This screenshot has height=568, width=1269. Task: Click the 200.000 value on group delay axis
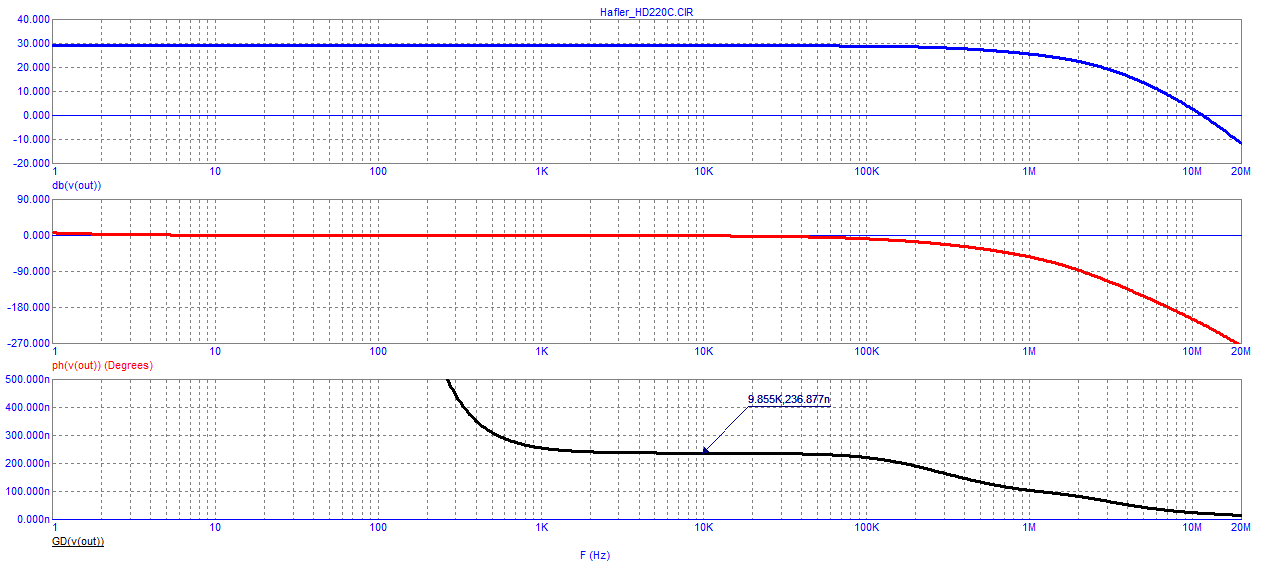[30, 464]
